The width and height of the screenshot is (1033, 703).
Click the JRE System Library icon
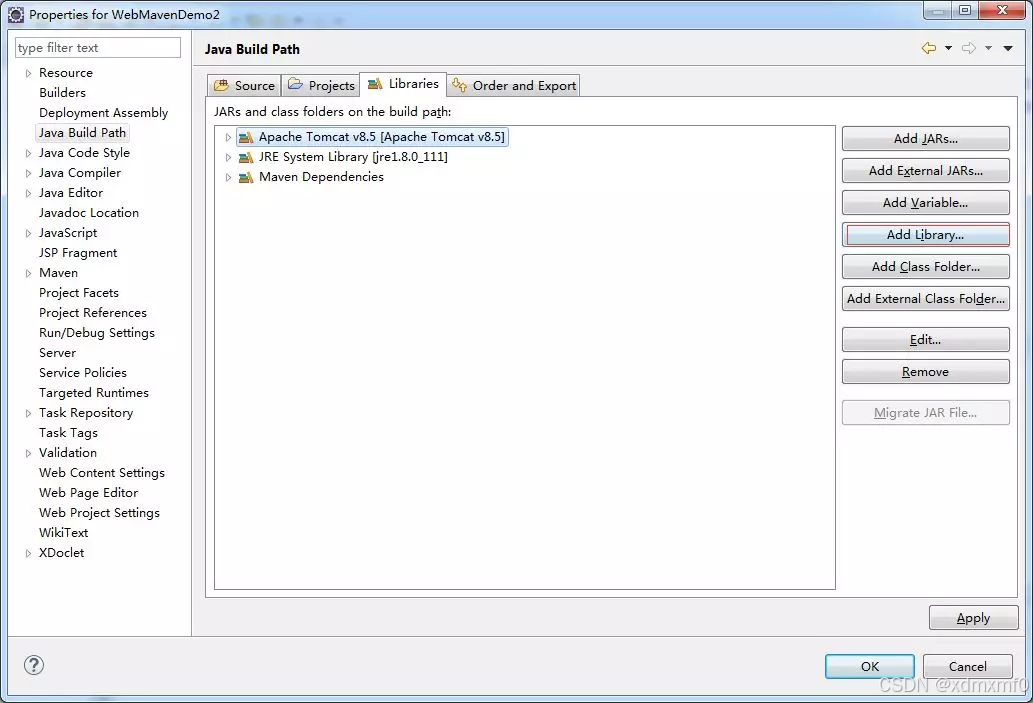tap(246, 157)
